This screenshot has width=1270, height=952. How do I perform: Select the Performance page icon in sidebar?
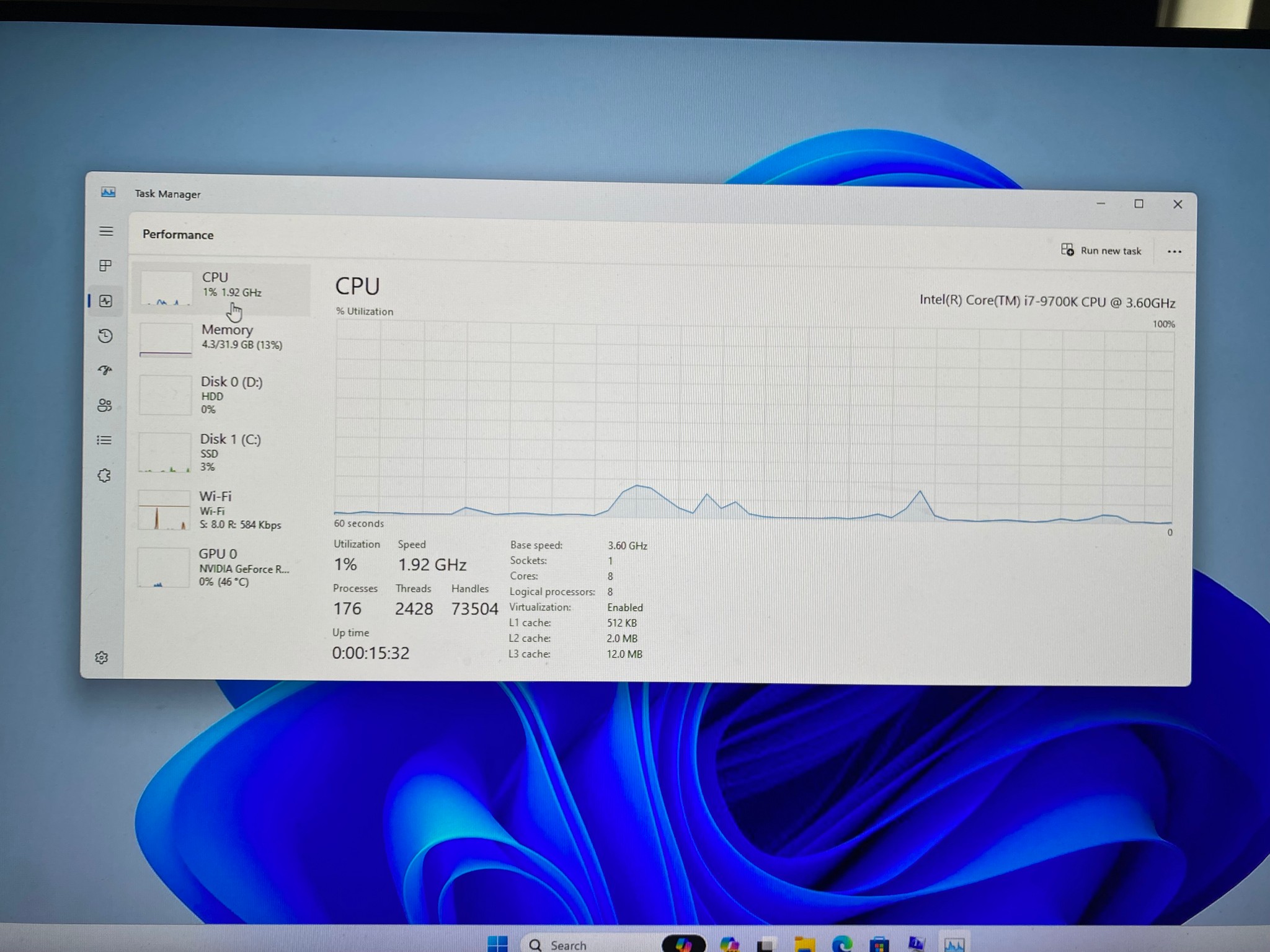(105, 301)
